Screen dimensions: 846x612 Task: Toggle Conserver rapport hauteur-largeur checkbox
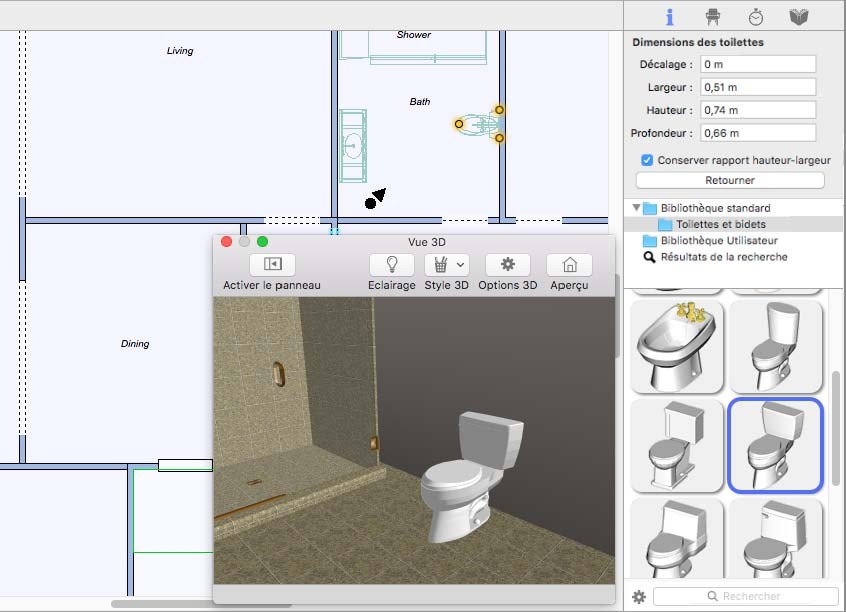(x=647, y=160)
